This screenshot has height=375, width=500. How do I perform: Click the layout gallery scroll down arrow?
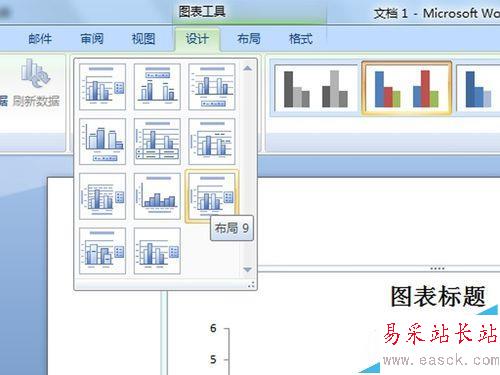coord(247,269)
